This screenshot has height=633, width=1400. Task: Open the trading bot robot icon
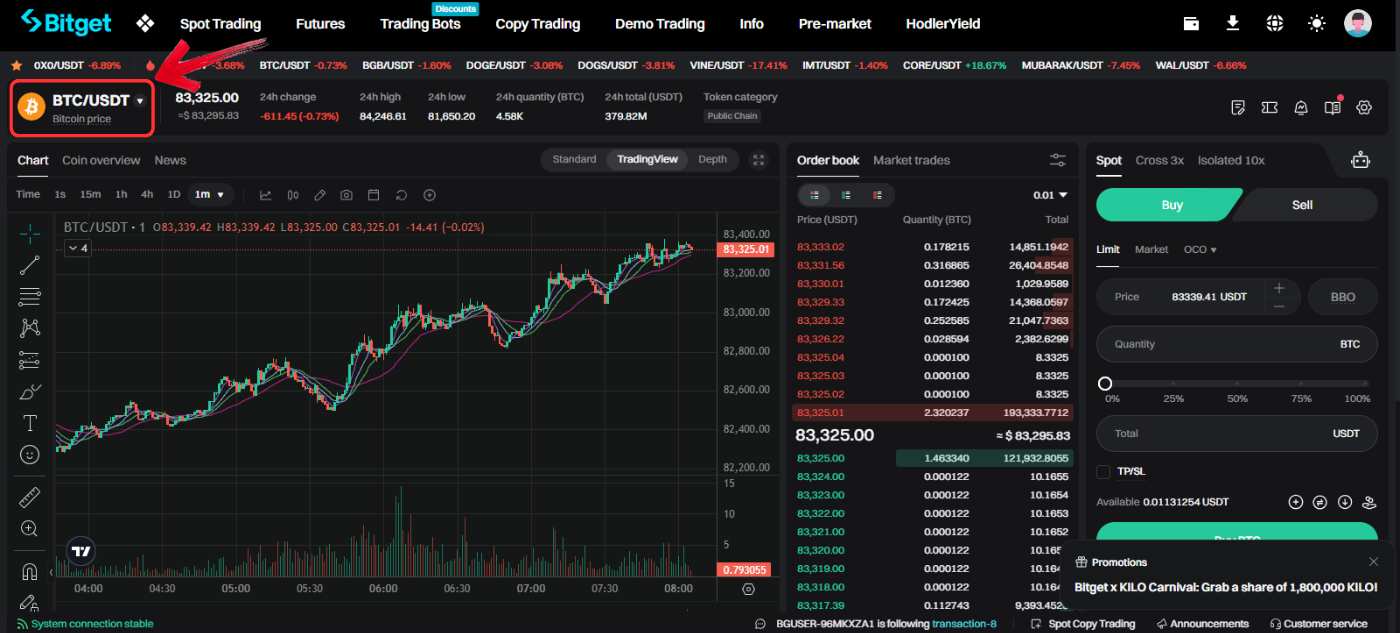point(1359,160)
